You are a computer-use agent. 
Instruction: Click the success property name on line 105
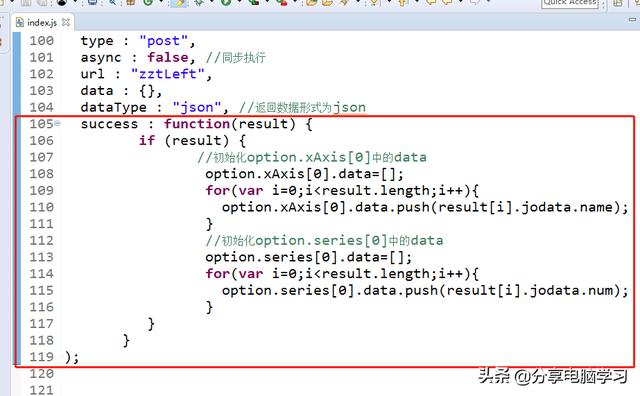109,124
